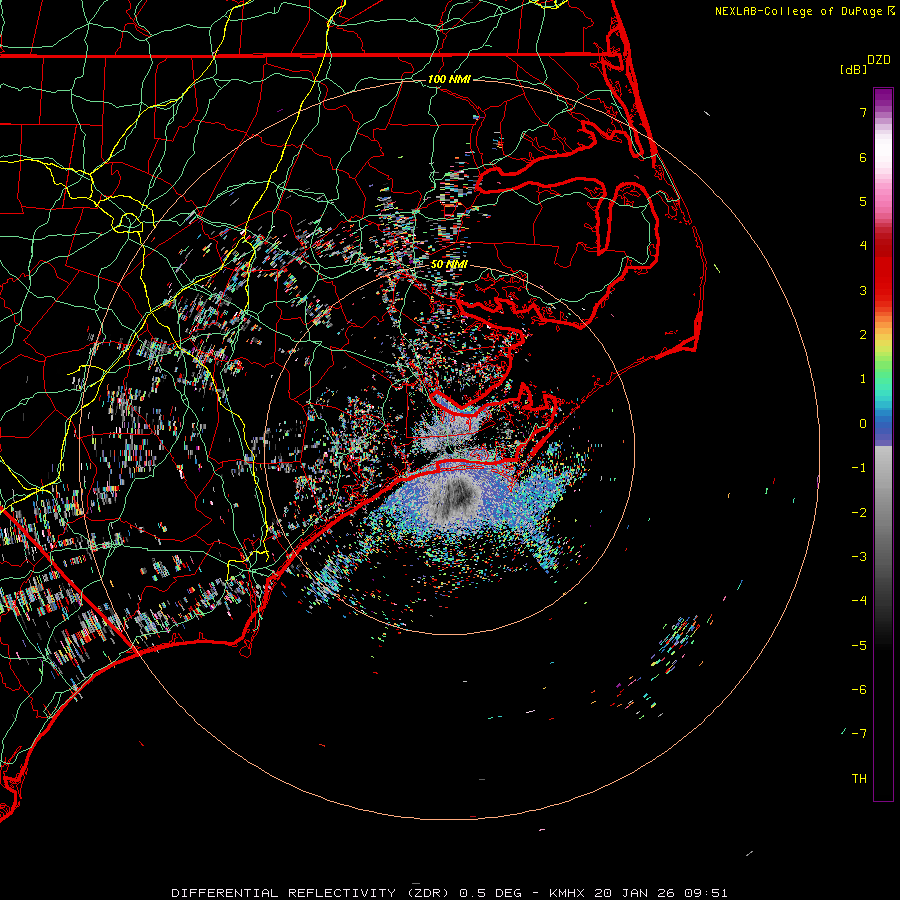Screen dimensions: 900x900
Task: Click the 2 value on color scale
Action: (863, 335)
